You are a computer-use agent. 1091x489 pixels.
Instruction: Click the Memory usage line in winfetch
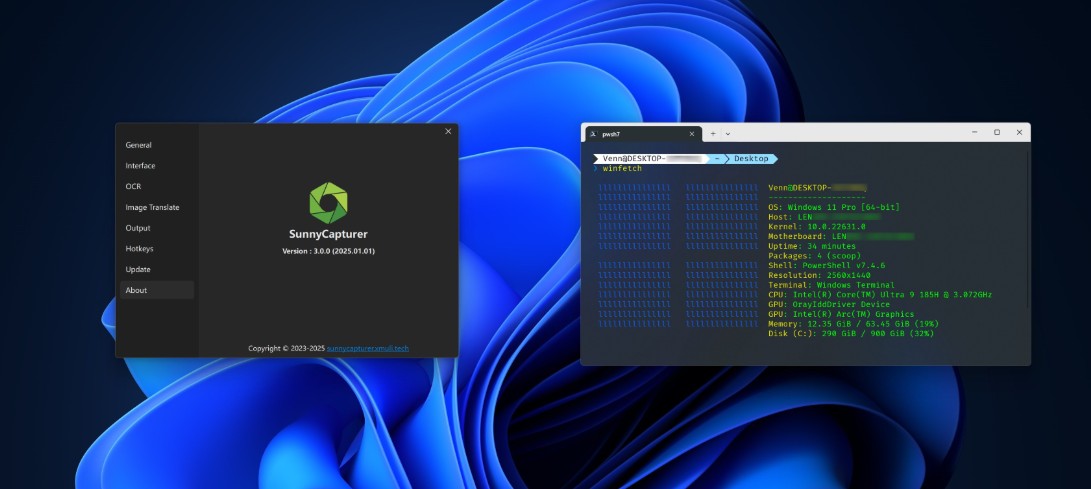[x=854, y=324]
